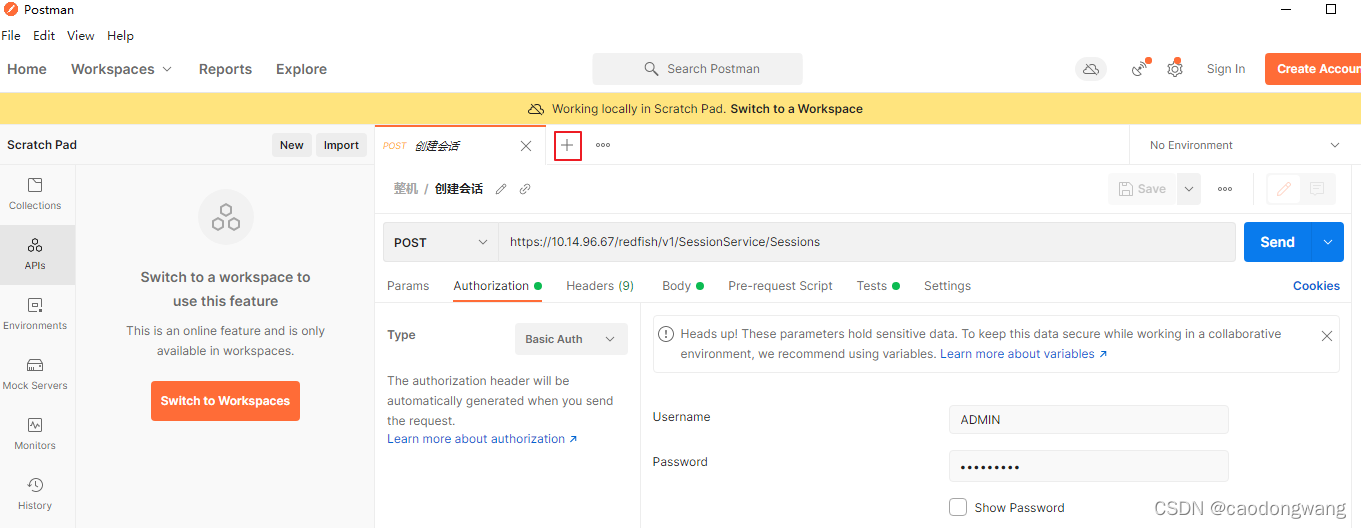Click Switch to Workspaces button
Image resolution: width=1361 pixels, height=528 pixels.
click(225, 401)
